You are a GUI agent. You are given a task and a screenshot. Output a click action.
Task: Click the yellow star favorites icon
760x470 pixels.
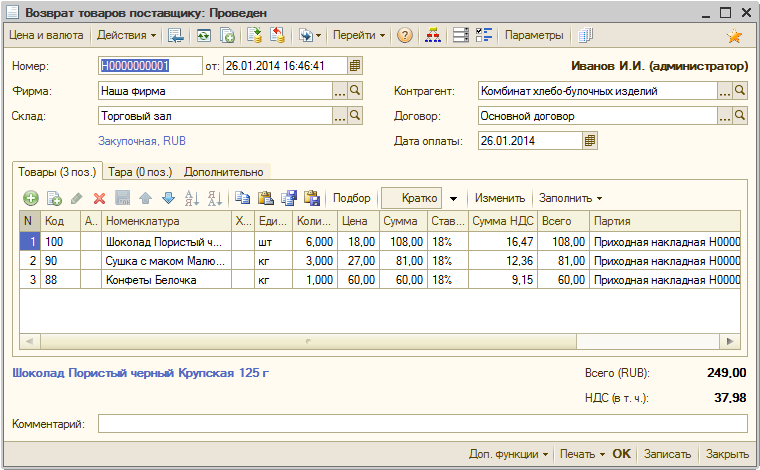(x=734, y=36)
